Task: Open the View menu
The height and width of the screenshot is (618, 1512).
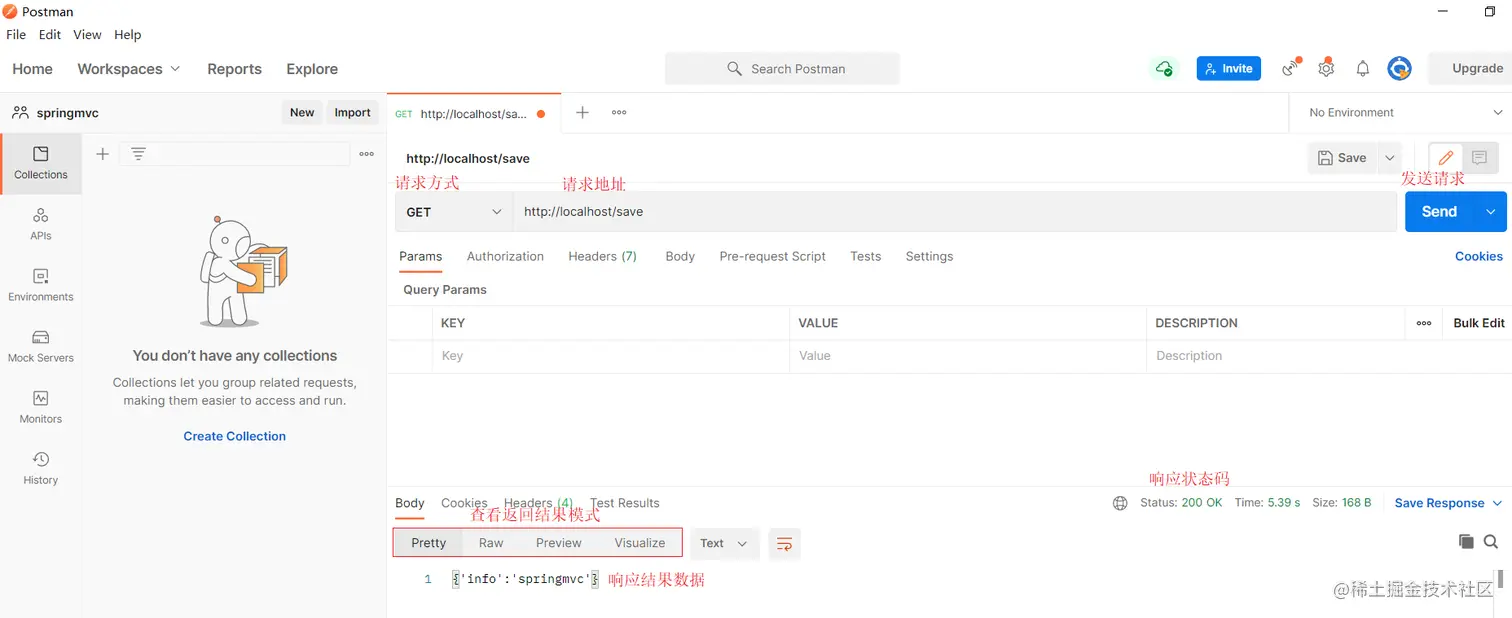Action: point(87,34)
